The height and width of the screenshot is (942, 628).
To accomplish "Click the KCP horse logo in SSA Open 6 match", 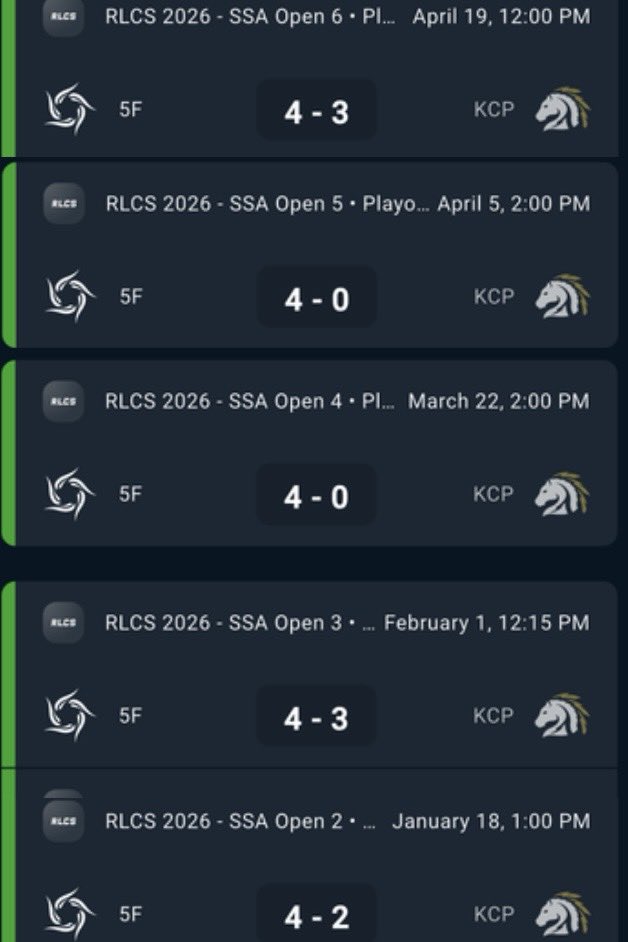I will pos(562,109).
